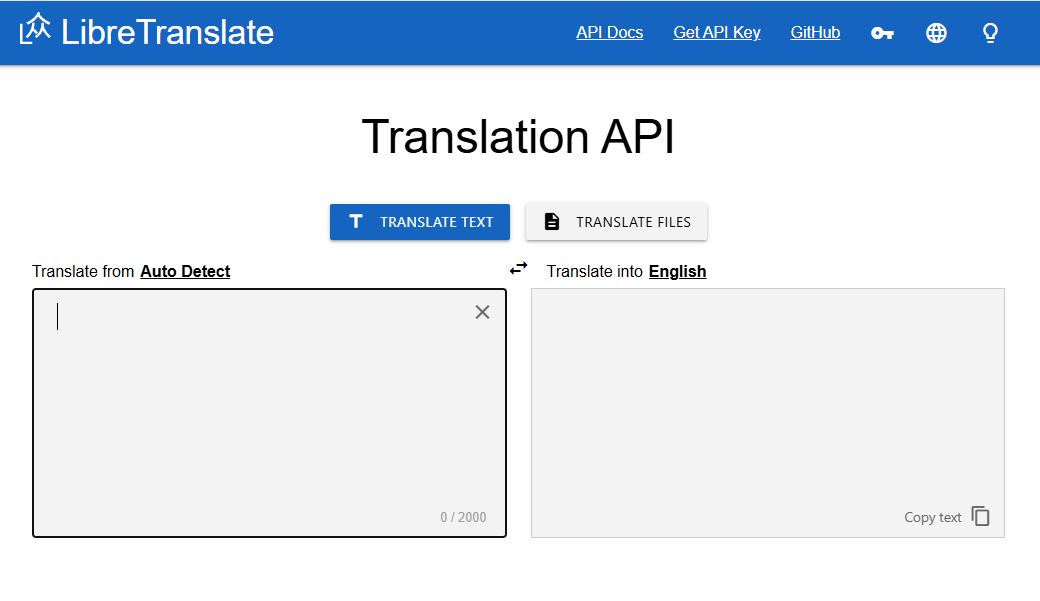Go to the Get API Key page
Screen dimensions: 1040x601
coord(717,32)
